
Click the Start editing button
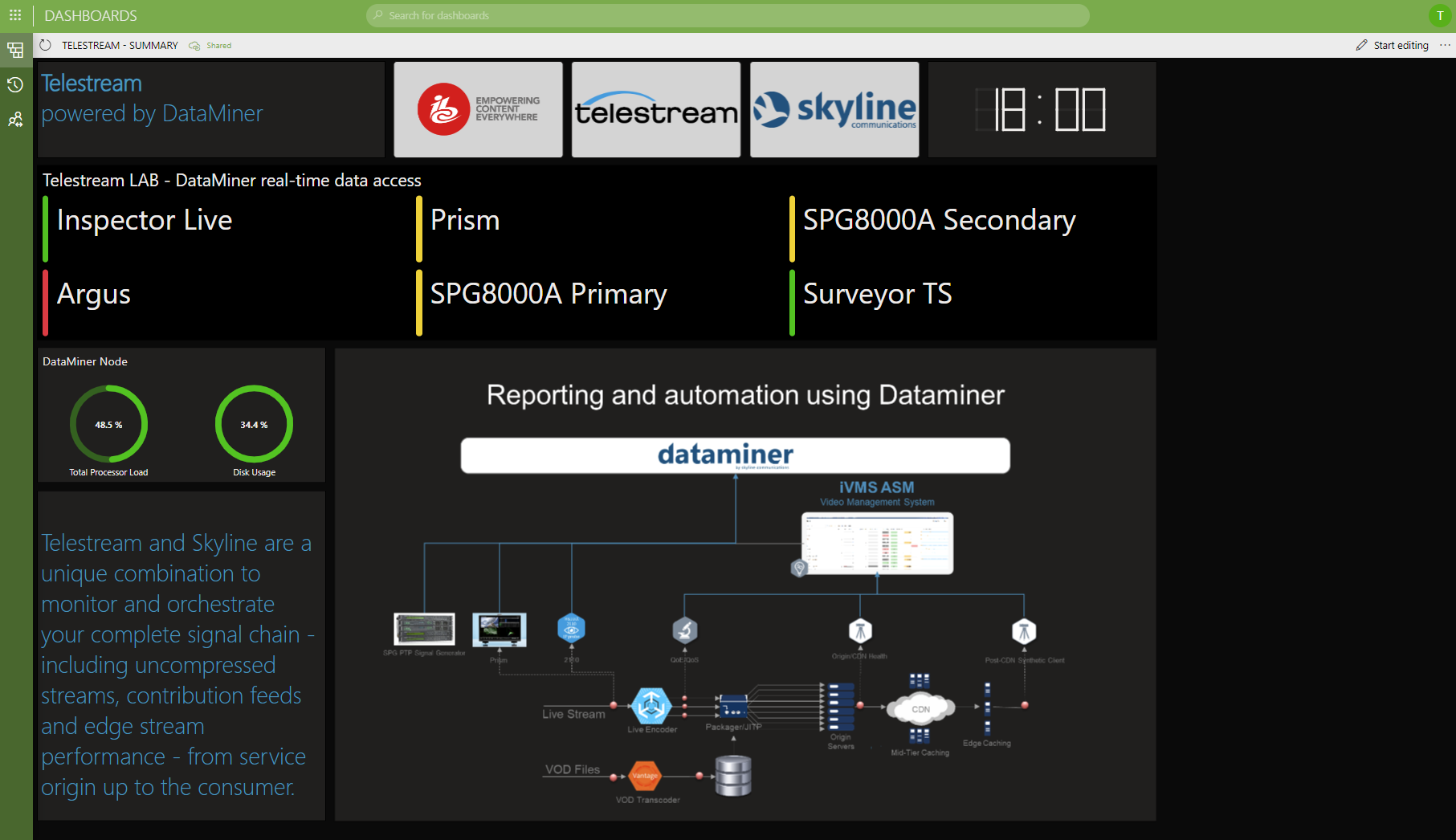(1393, 46)
